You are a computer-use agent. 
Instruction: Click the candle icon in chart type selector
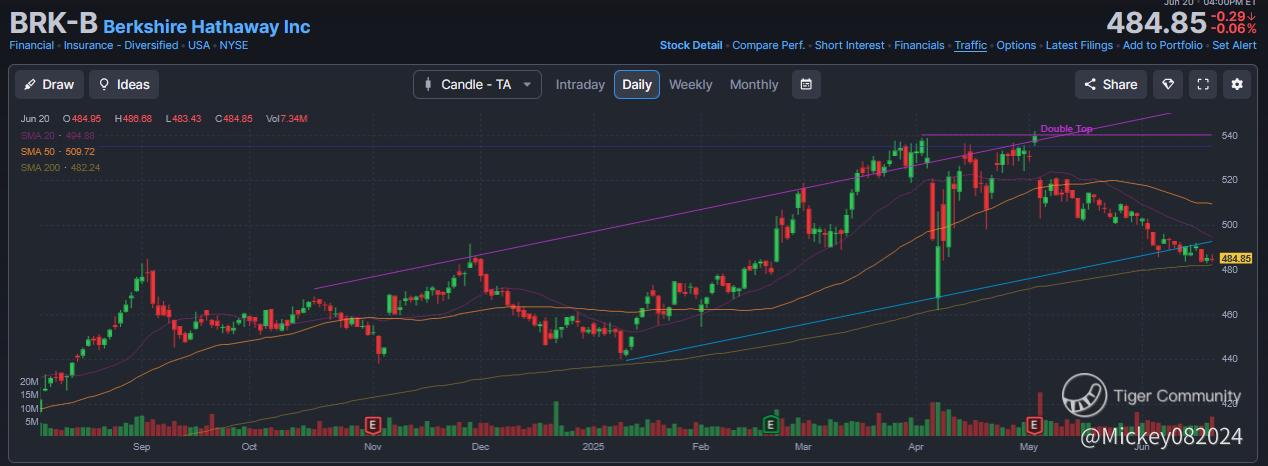click(x=429, y=84)
